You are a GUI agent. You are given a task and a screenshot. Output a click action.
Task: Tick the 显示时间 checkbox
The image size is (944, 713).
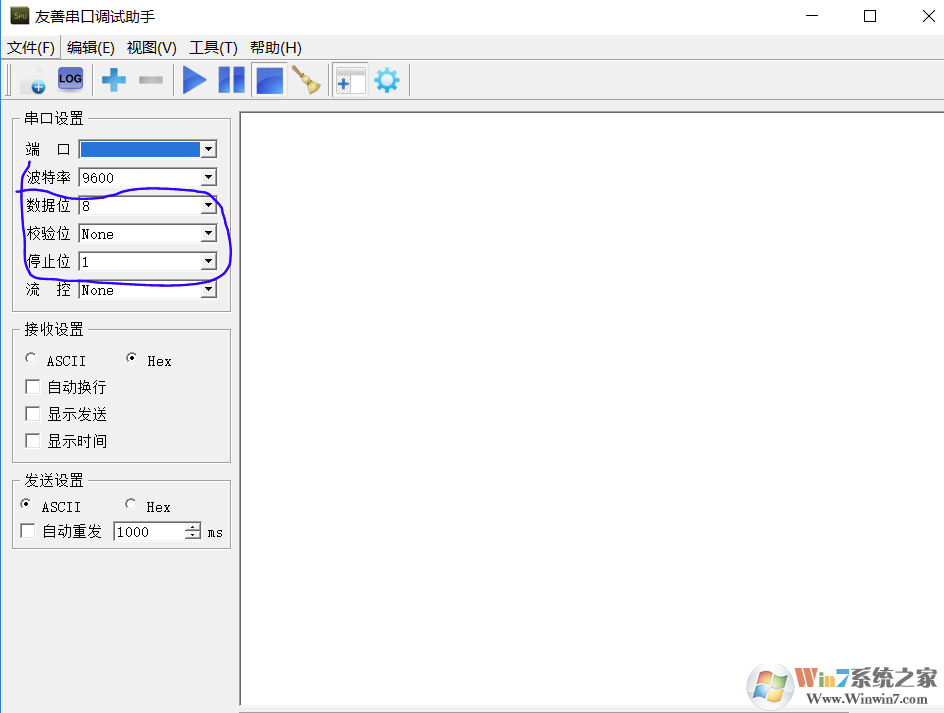(33, 441)
